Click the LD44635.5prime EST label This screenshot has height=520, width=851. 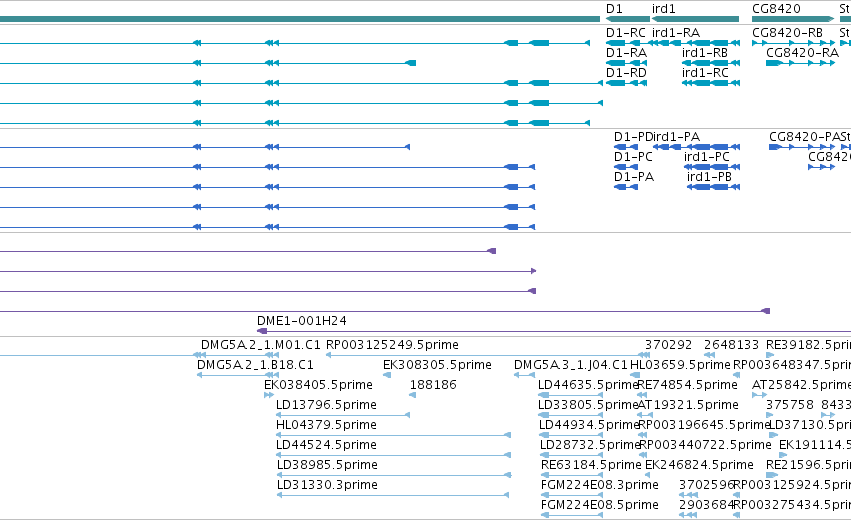(588, 385)
